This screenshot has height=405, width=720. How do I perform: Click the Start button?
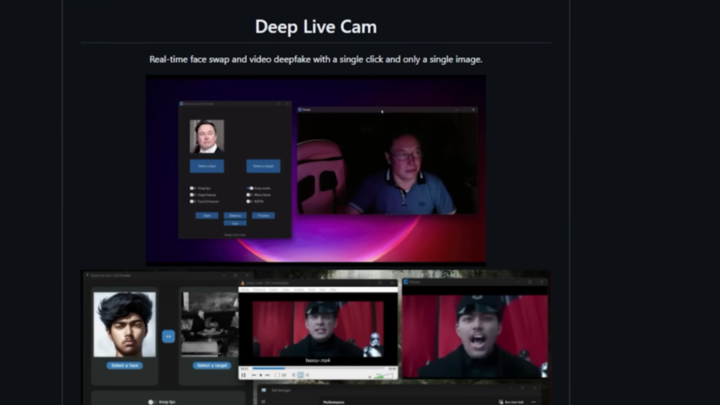coord(207,215)
